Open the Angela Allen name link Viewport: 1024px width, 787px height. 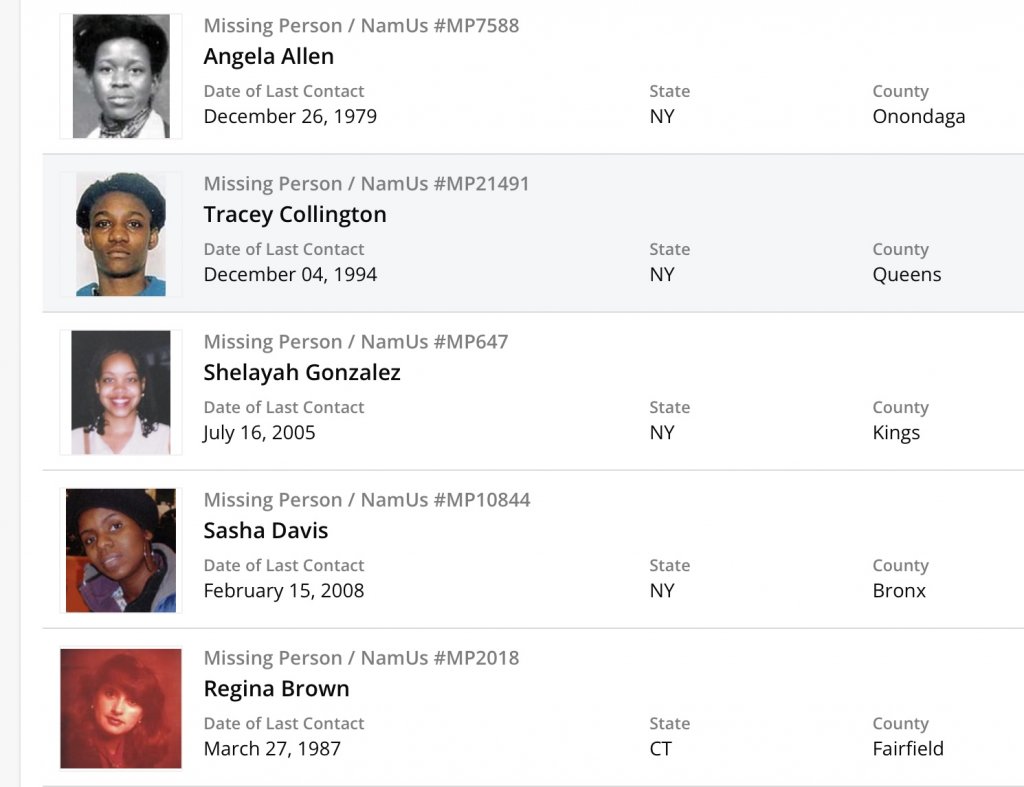coord(268,56)
